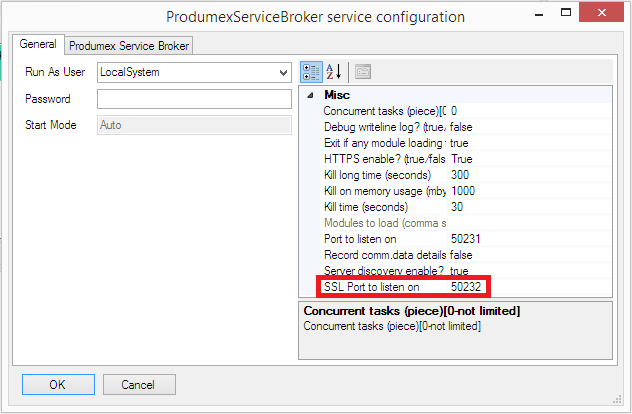Confirm settings with the OK button

(58, 385)
